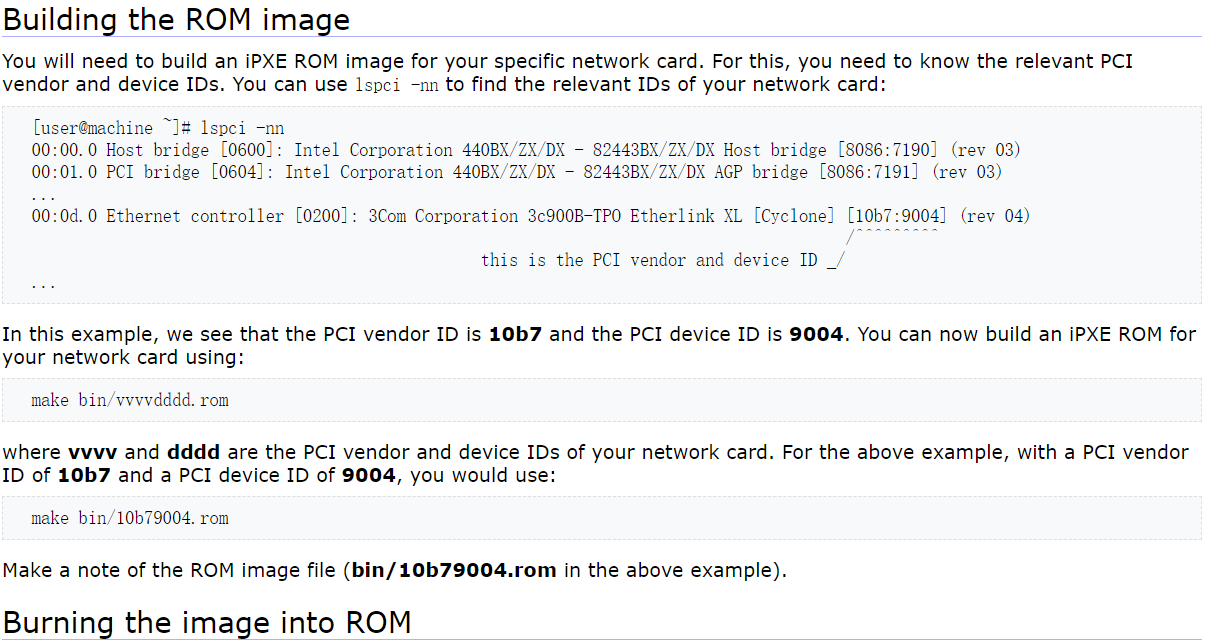Viewport: 1213px width, 641px height.
Task: Click the bold "bin/10b79004.rom" file name
Action: [453, 571]
